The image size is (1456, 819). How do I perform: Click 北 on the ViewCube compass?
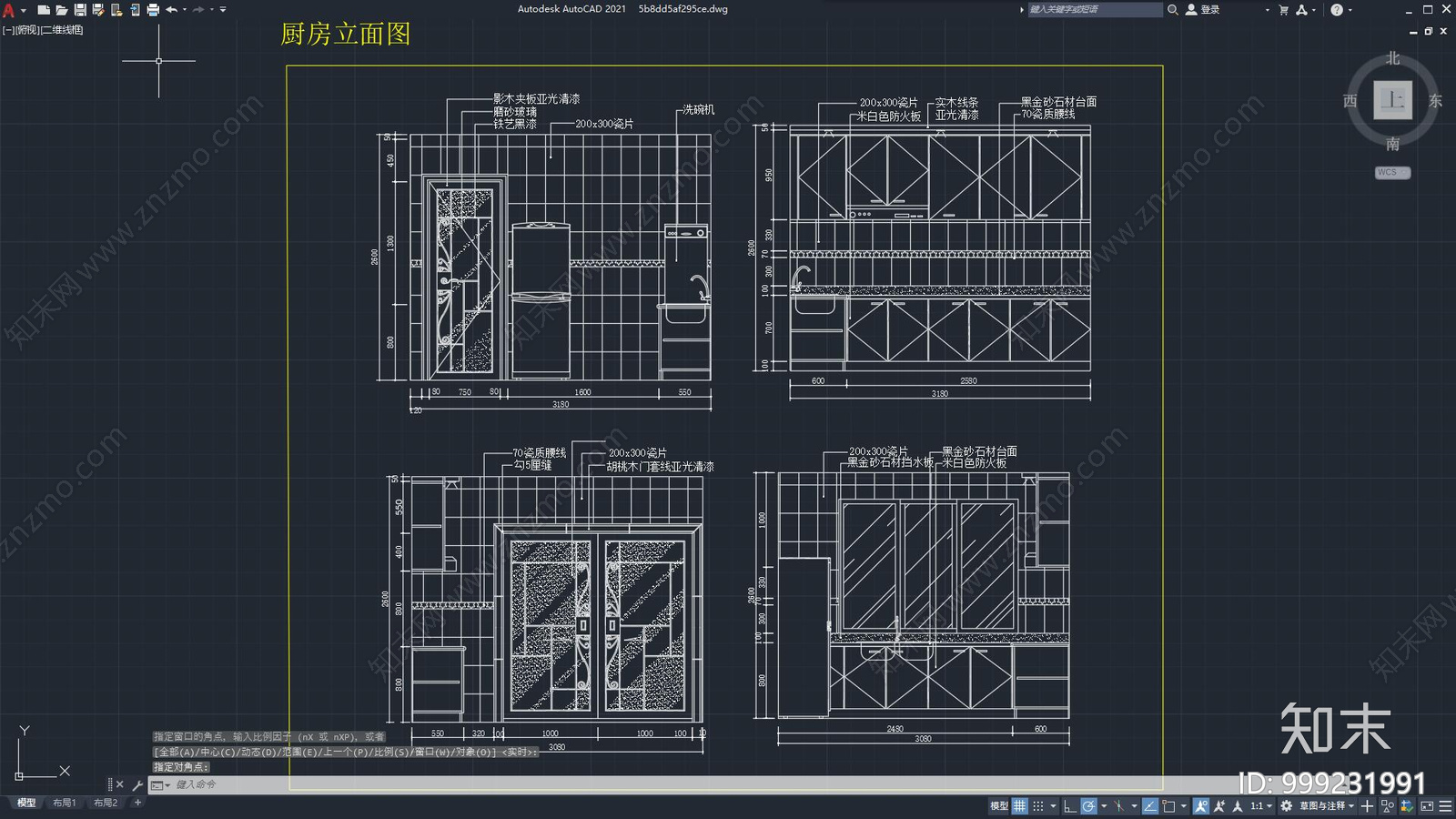[1392, 58]
